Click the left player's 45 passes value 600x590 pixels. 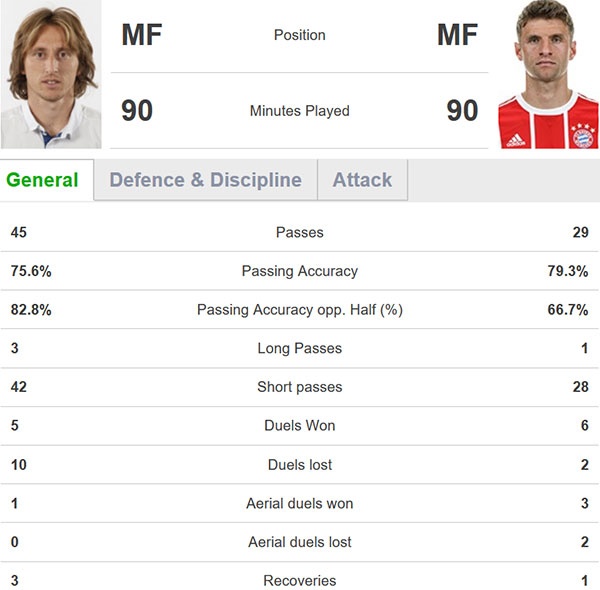point(19,232)
